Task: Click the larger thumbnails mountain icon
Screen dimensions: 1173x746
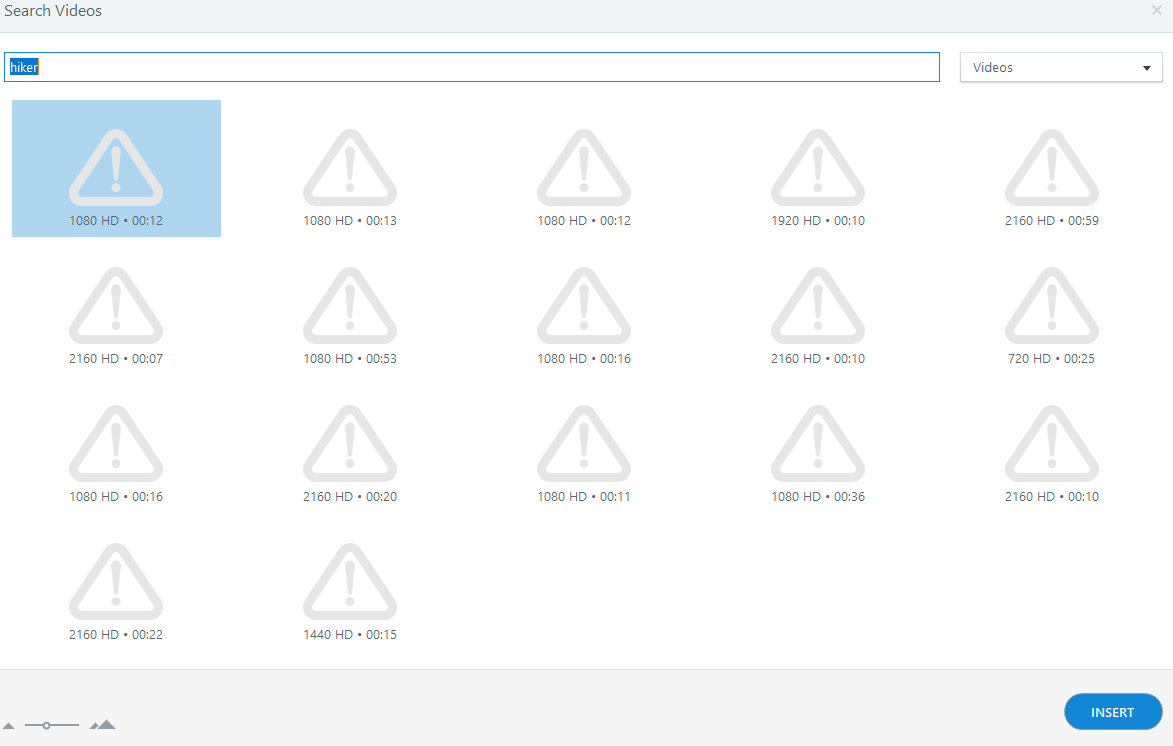Action: (x=102, y=724)
